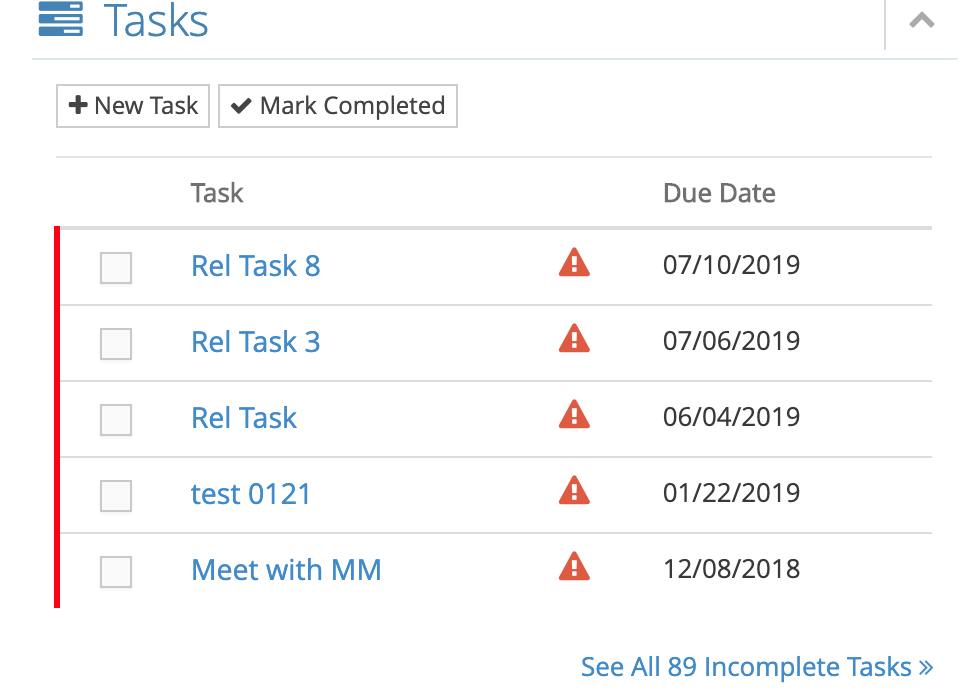See All 89 Incomplete Tasks
This screenshot has width=966, height=696.
[757, 667]
